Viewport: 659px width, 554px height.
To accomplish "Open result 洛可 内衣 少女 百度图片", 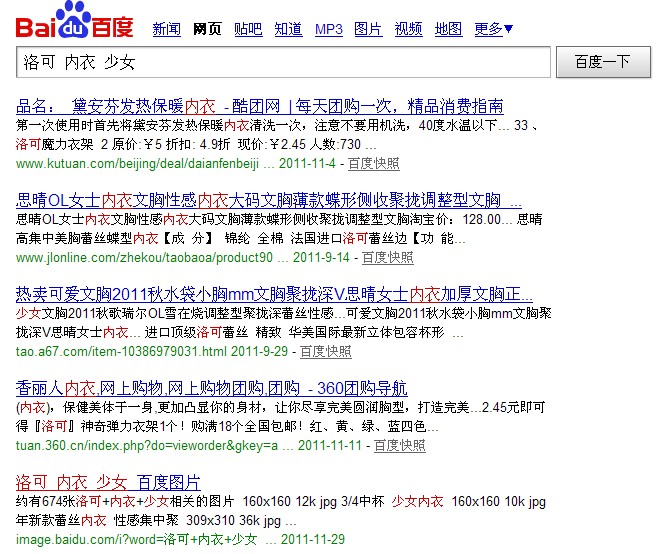I will tap(108, 483).
